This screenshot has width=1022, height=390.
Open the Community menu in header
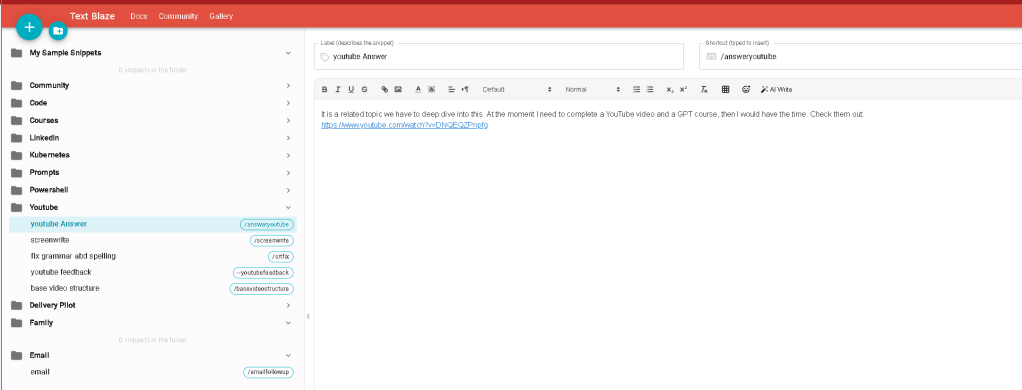tap(178, 16)
